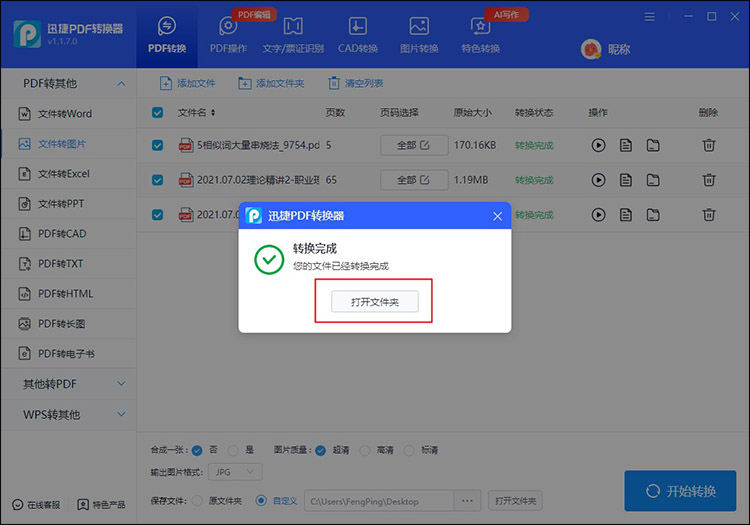Select 原文件夹 save option
The height and width of the screenshot is (525, 750).
[197, 501]
